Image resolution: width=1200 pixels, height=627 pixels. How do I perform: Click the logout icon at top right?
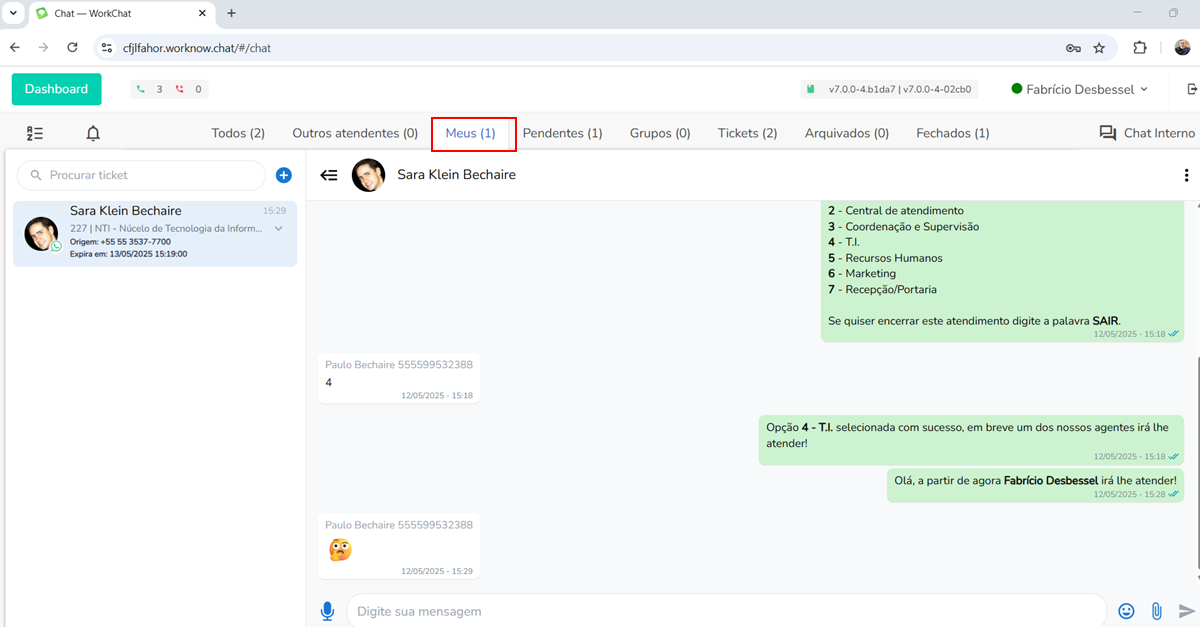tap(1191, 89)
